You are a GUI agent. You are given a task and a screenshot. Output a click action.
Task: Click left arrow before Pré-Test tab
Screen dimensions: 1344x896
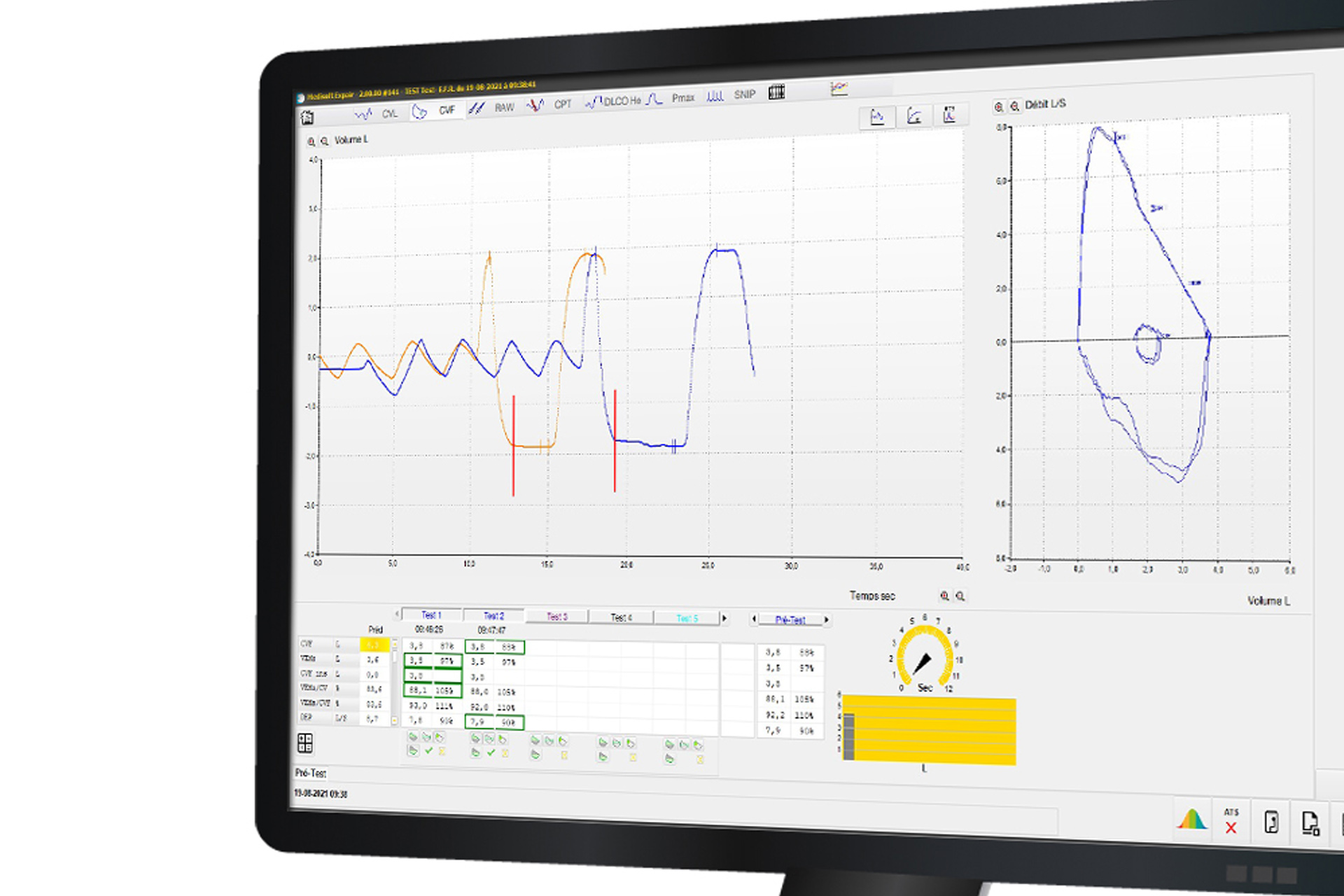(754, 619)
